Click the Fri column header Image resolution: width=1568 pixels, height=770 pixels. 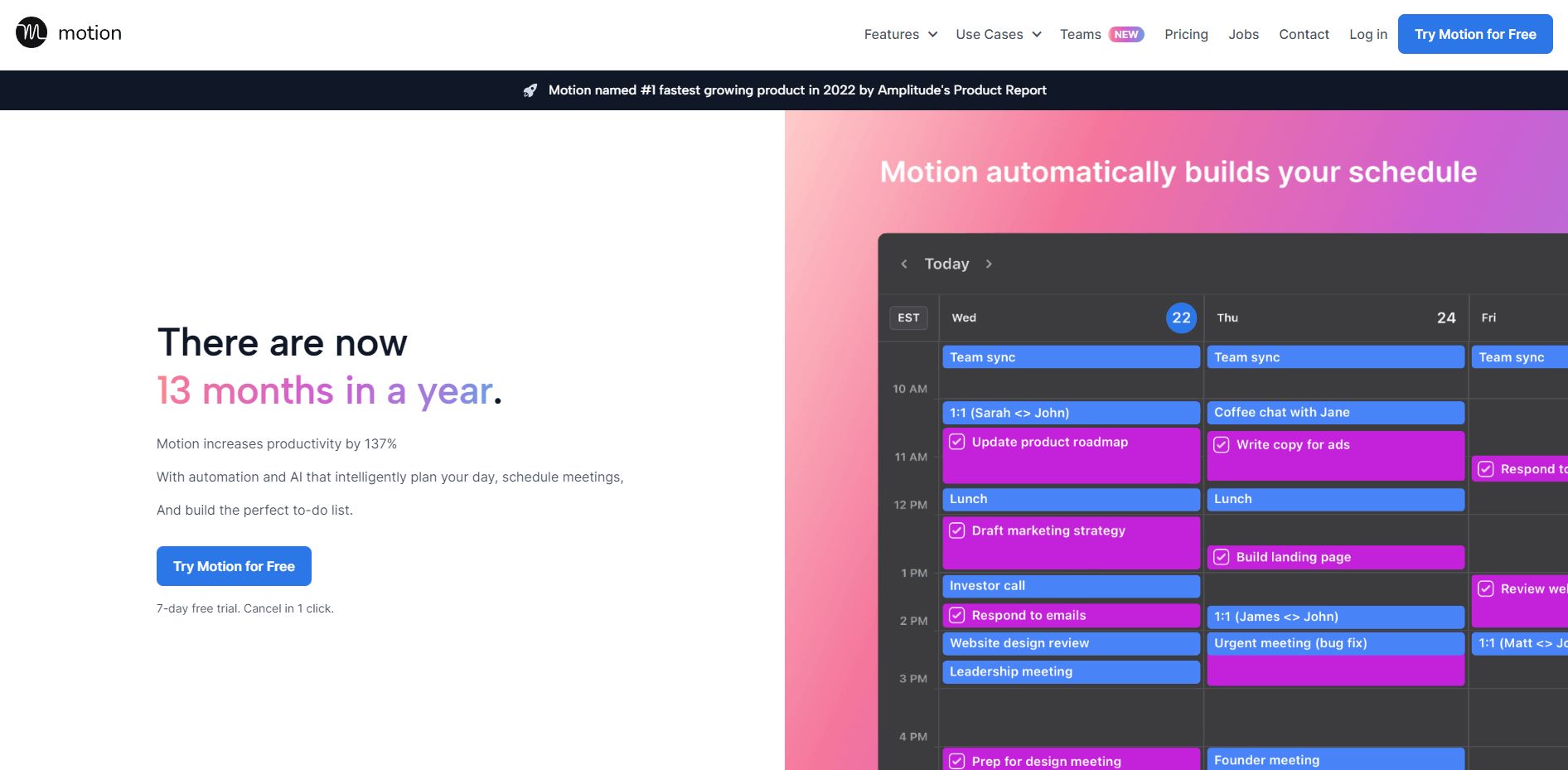click(x=1489, y=317)
